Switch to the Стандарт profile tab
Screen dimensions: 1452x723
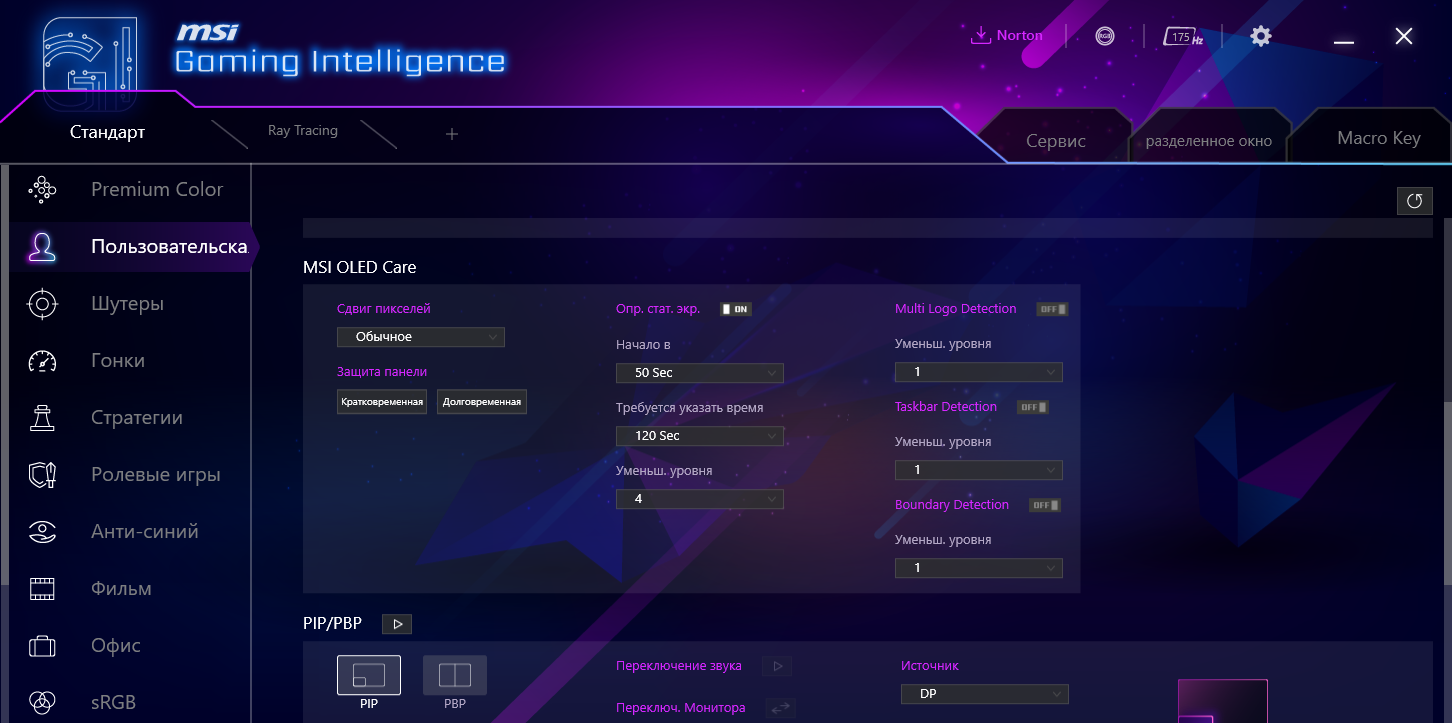(108, 133)
